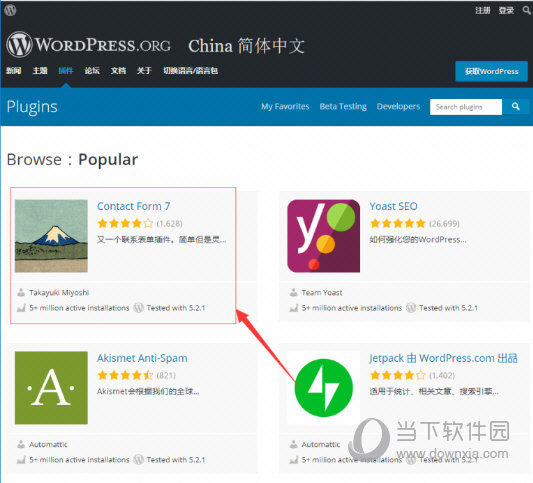Click installations chart icon under Takayuki Miyoshi
Viewport: 533px width, 483px height.
pyautogui.click(x=21, y=308)
